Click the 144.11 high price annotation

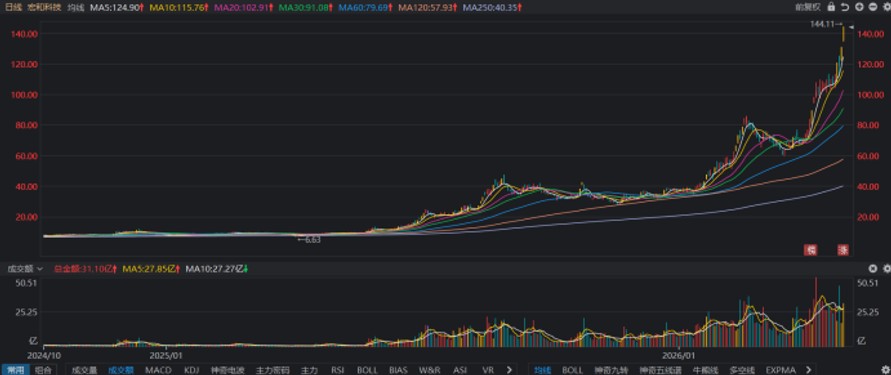[x=827, y=24]
